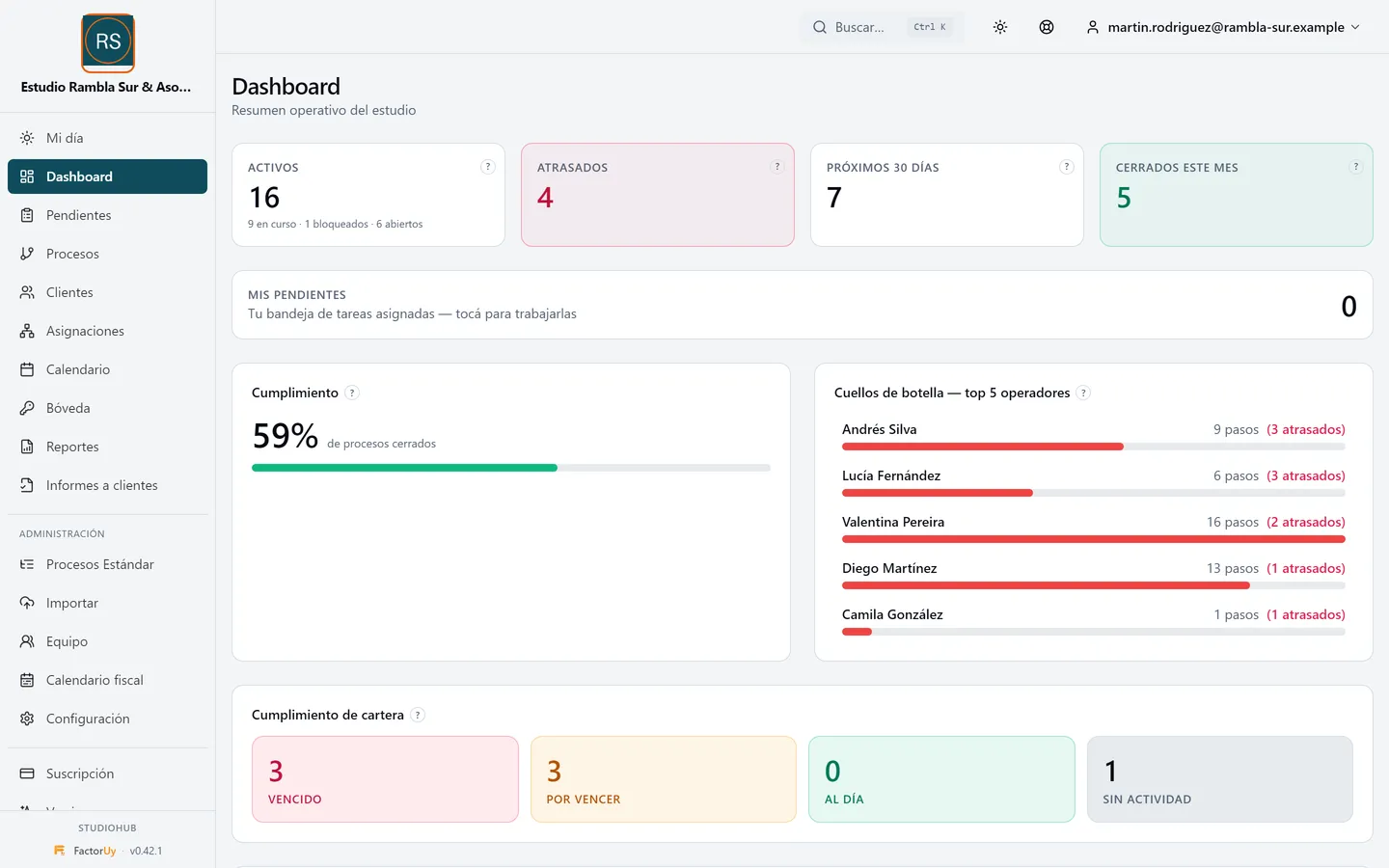The image size is (1389, 868).
Task: Click help icon beside Cuellos de botella
Action: (x=1083, y=393)
